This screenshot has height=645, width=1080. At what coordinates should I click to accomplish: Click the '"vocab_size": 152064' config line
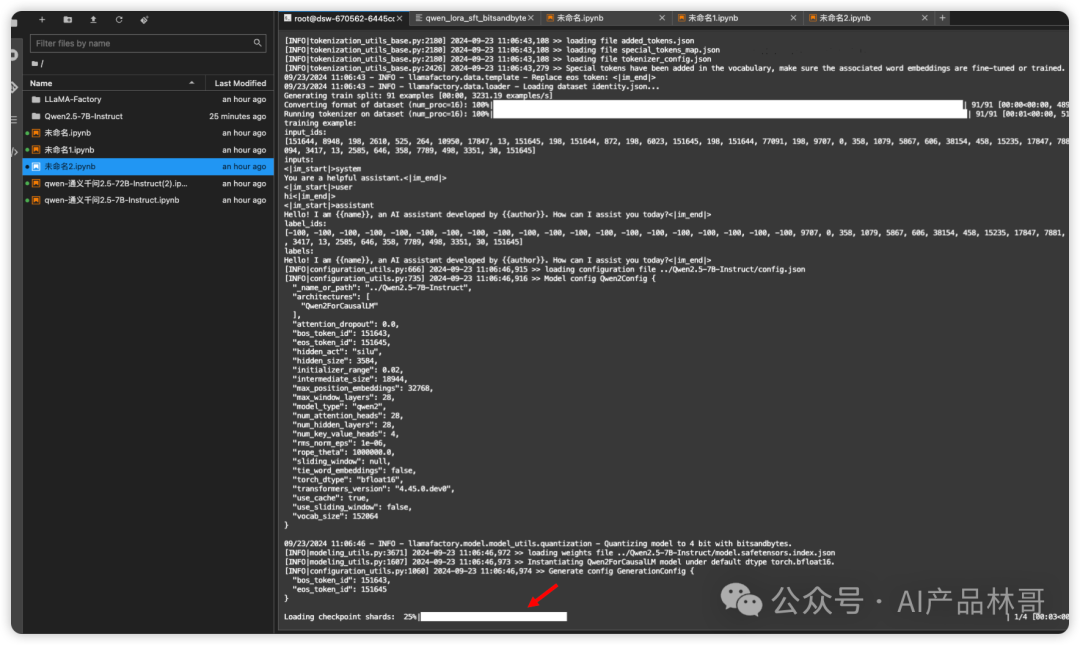click(x=335, y=516)
